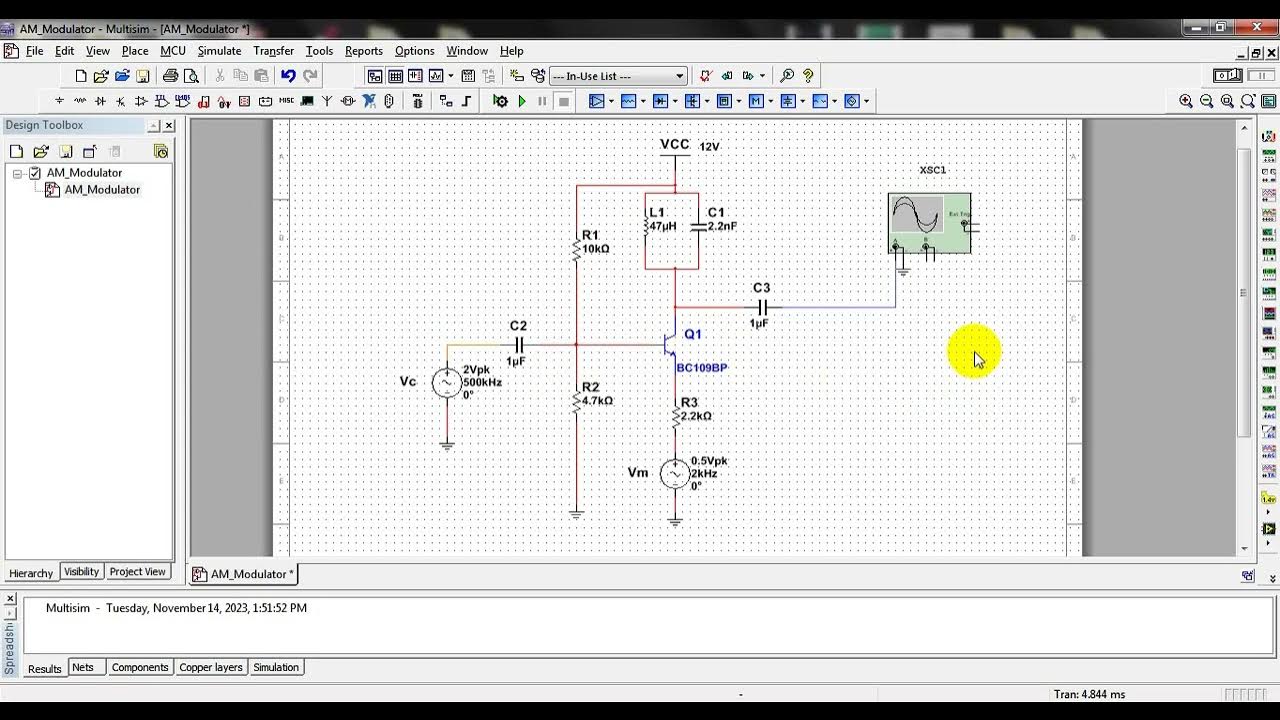Click the XSC1 oscilloscope instrument on the schematic

point(929,224)
